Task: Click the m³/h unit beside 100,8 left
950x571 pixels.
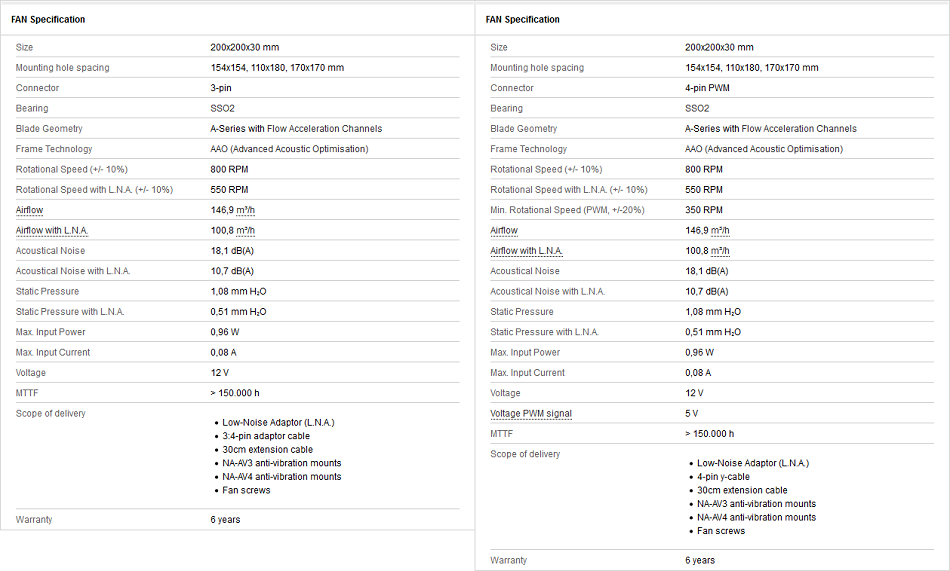Action: click(x=245, y=230)
